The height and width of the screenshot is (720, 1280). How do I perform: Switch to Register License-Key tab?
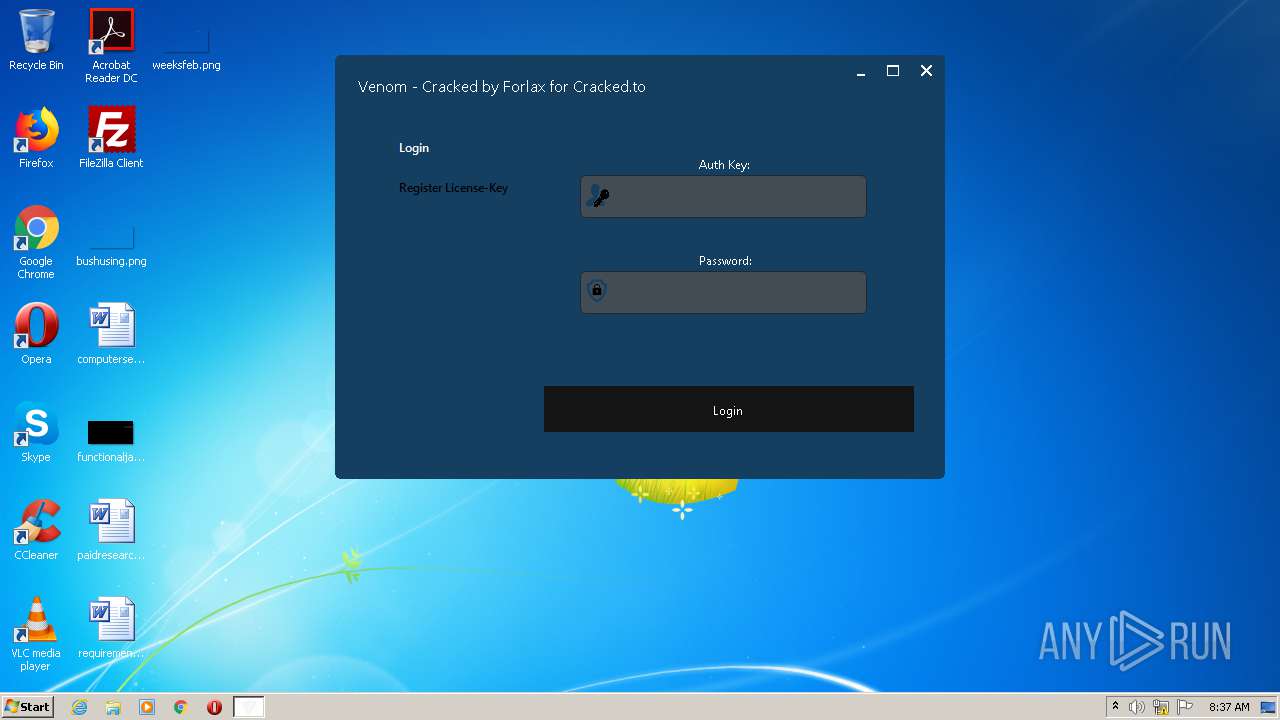pos(453,188)
